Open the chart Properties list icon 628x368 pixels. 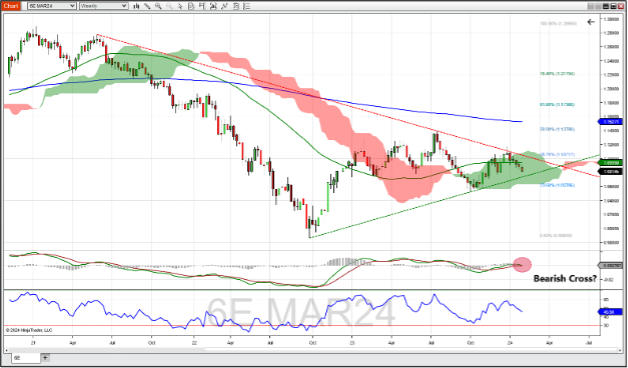[247, 6]
